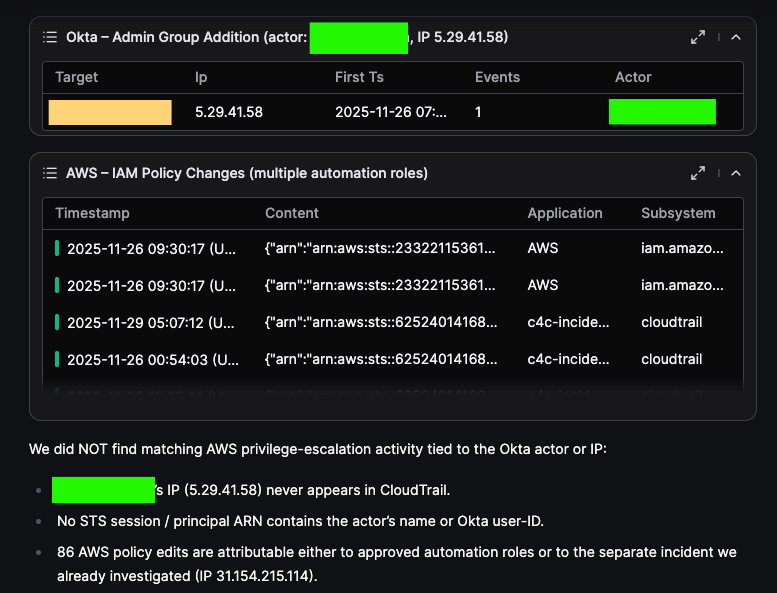Maximize the AWS IAM Policy Changes panel
The height and width of the screenshot is (593, 777).
pos(698,173)
